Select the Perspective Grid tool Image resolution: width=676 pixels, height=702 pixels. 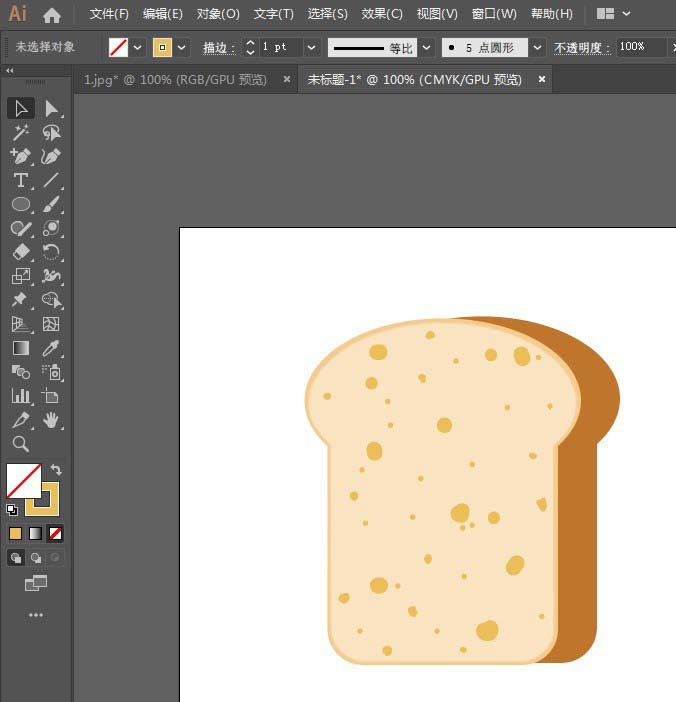21,324
